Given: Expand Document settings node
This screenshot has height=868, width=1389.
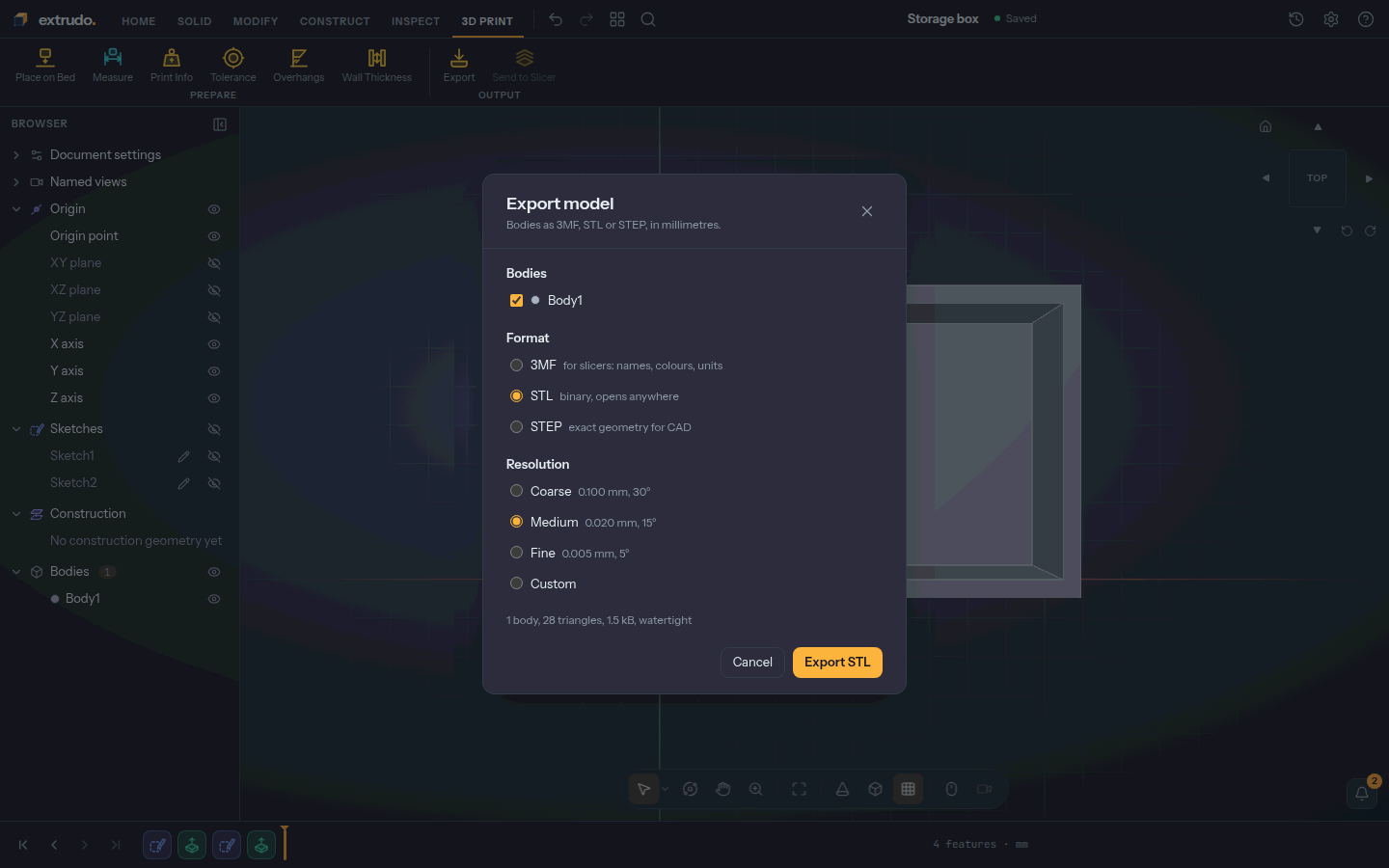Looking at the screenshot, I should click(16, 155).
